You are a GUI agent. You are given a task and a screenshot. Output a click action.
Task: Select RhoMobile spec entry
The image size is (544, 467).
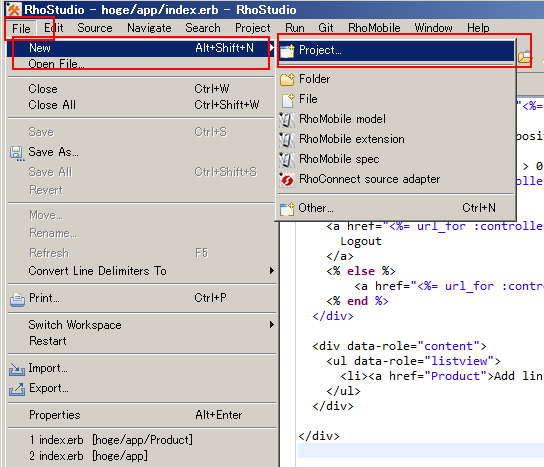click(396, 159)
